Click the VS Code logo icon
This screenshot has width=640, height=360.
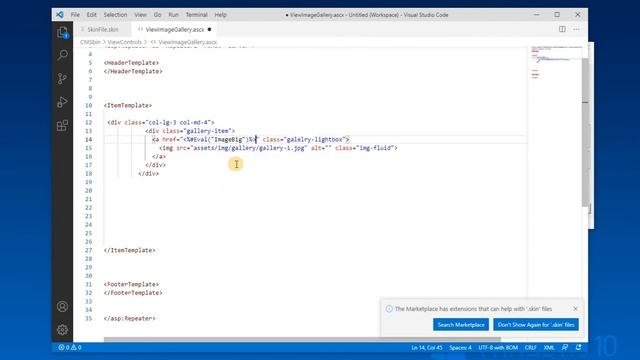point(60,15)
